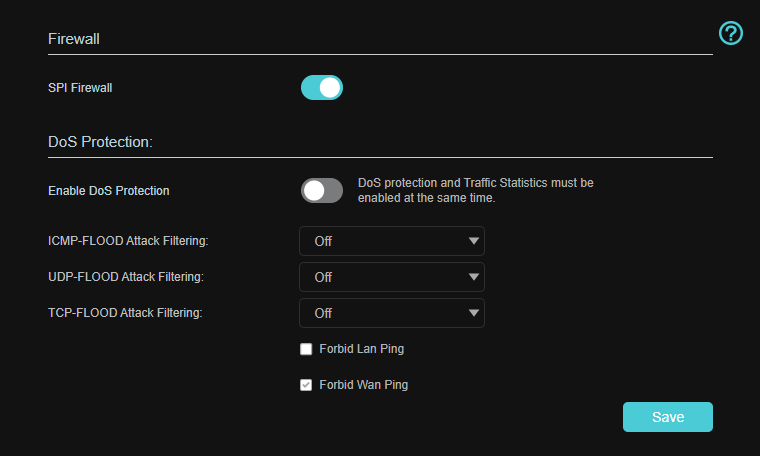The width and height of the screenshot is (760, 456).
Task: Click the TCP-FLOOD dropdown arrow icon
Action: pos(473,313)
